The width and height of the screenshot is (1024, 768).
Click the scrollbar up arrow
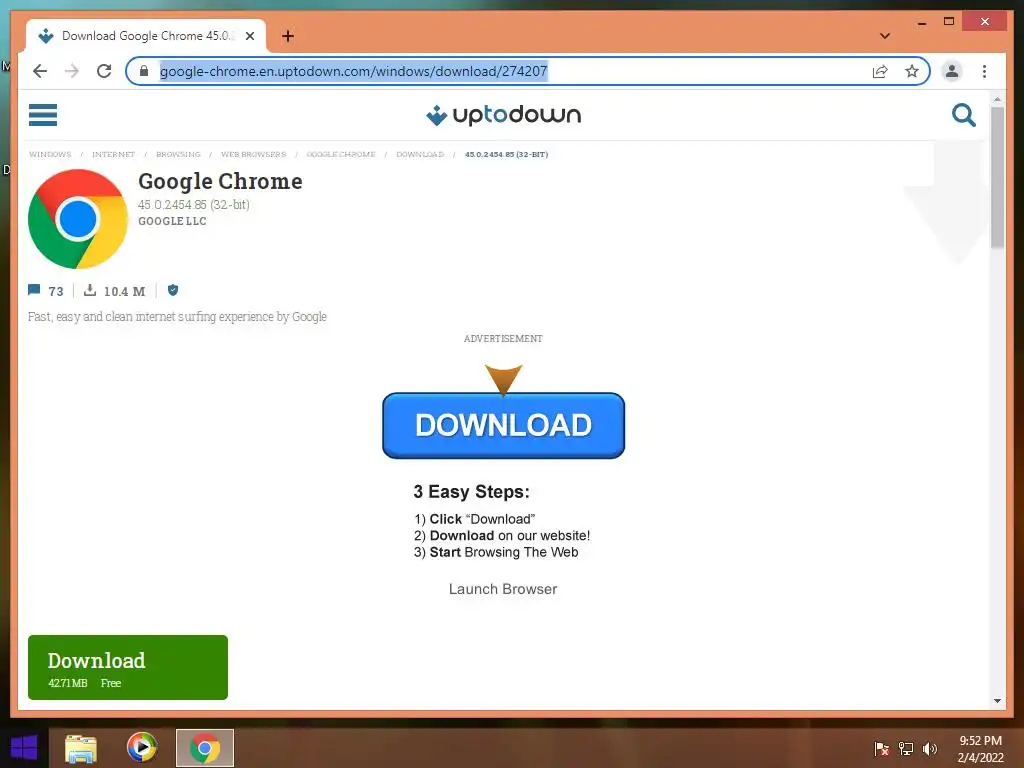[x=997, y=99]
